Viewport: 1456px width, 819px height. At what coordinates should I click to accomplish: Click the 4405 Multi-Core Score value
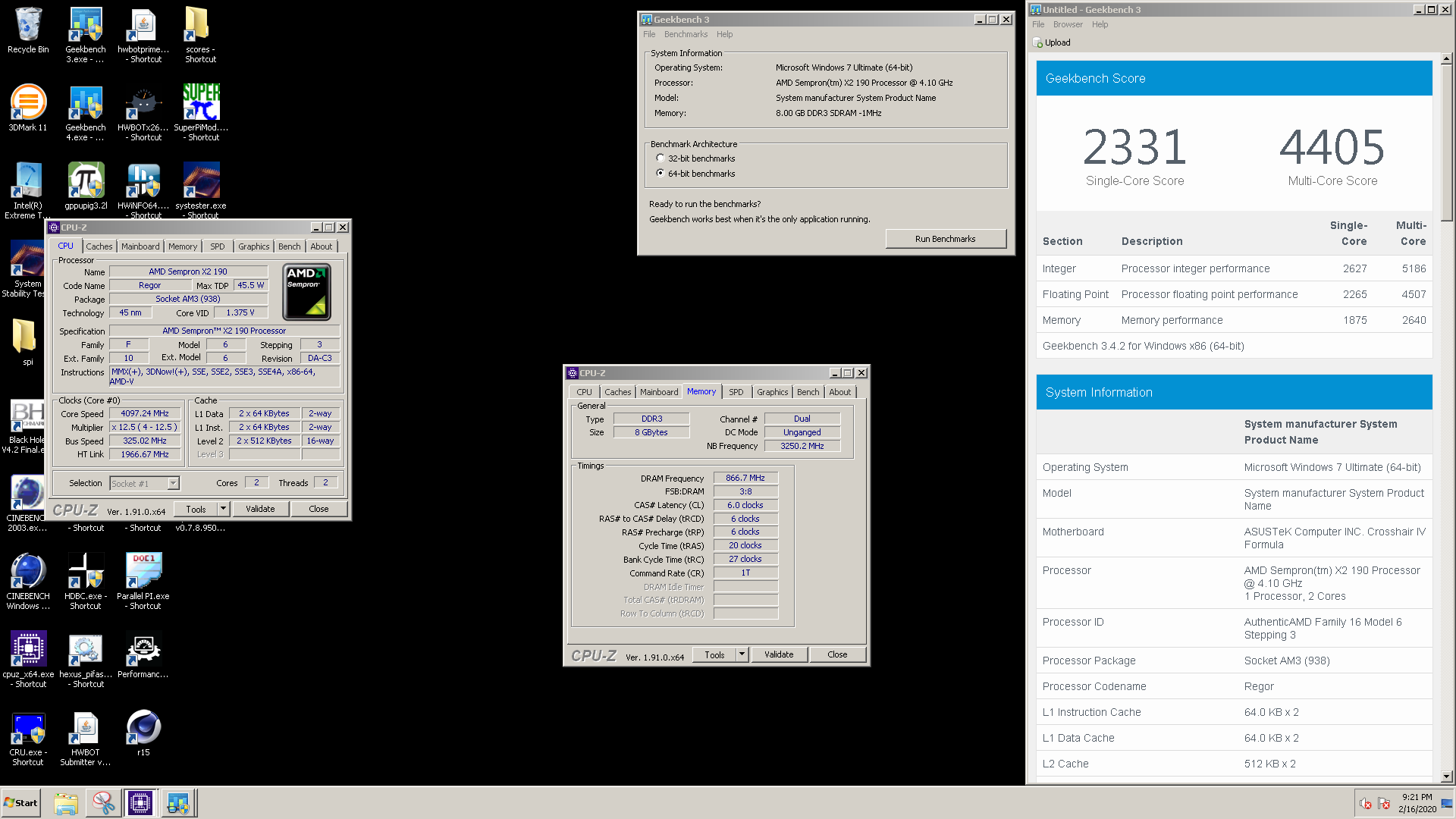[1332, 147]
